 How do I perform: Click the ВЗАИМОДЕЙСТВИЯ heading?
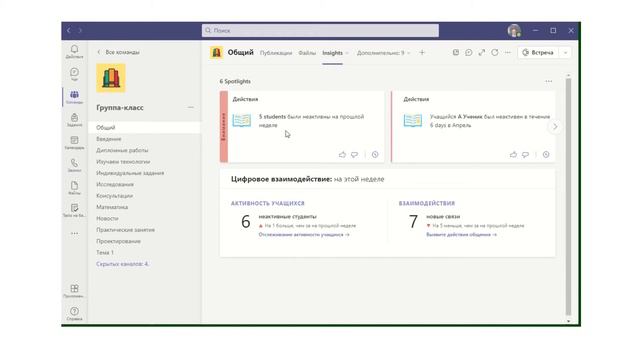[427, 203]
